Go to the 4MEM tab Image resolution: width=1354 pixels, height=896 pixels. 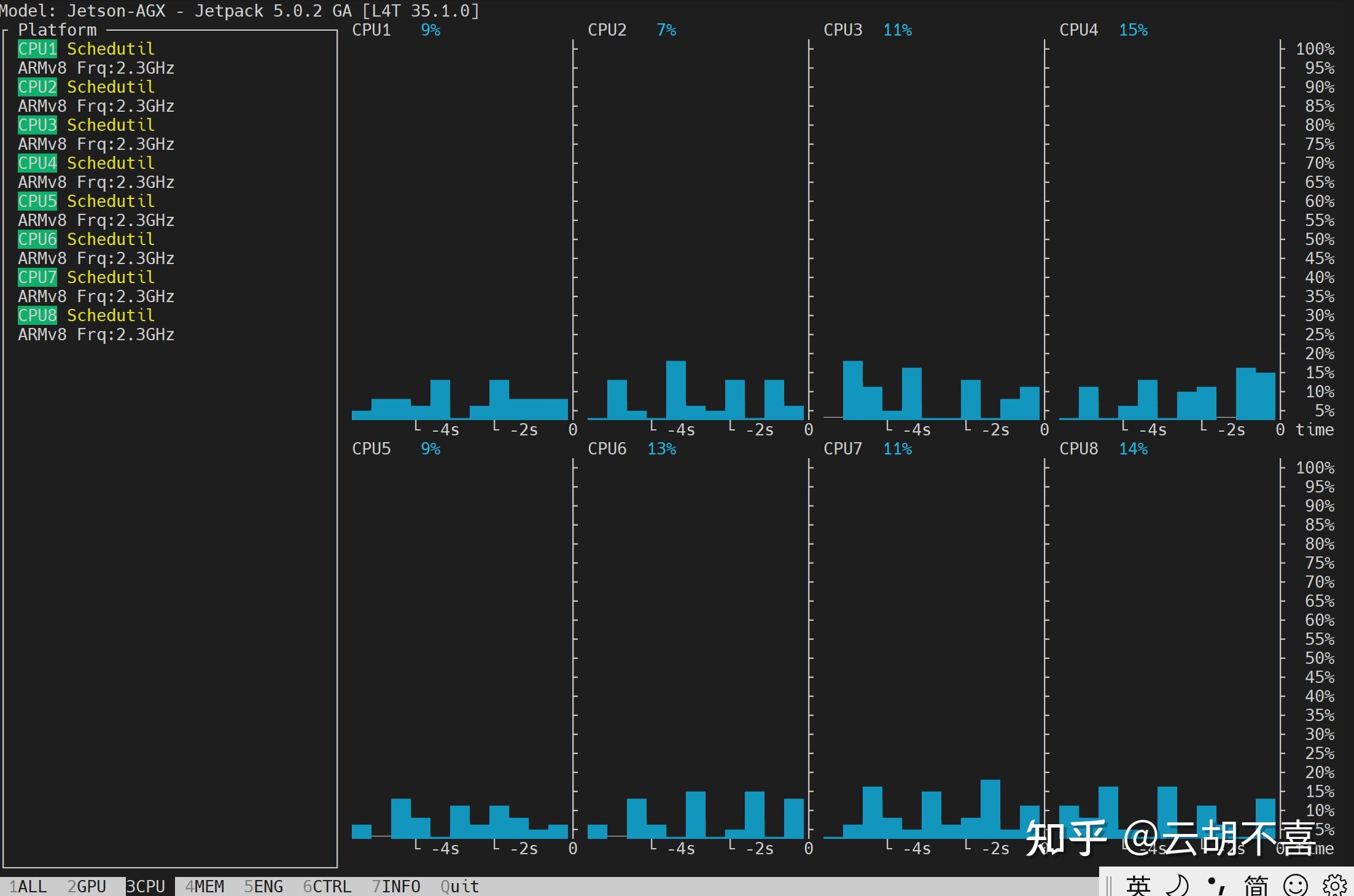coord(204,886)
